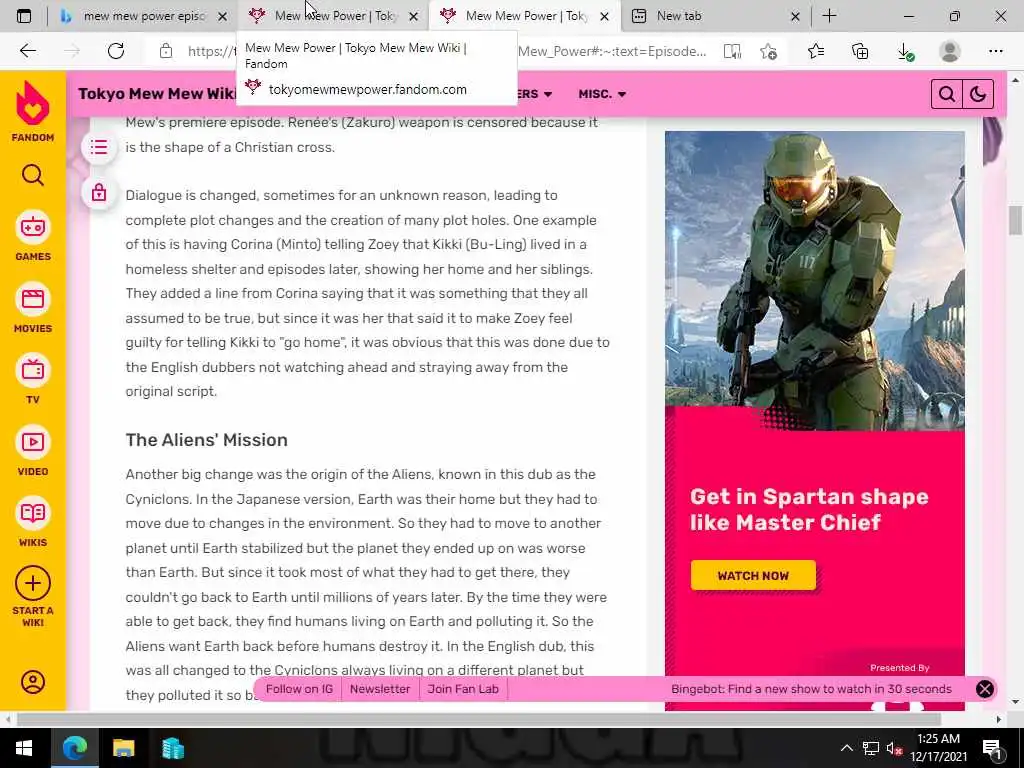This screenshot has height=768, width=1024.
Task: Open the table of contents list icon
Action: (x=99, y=147)
